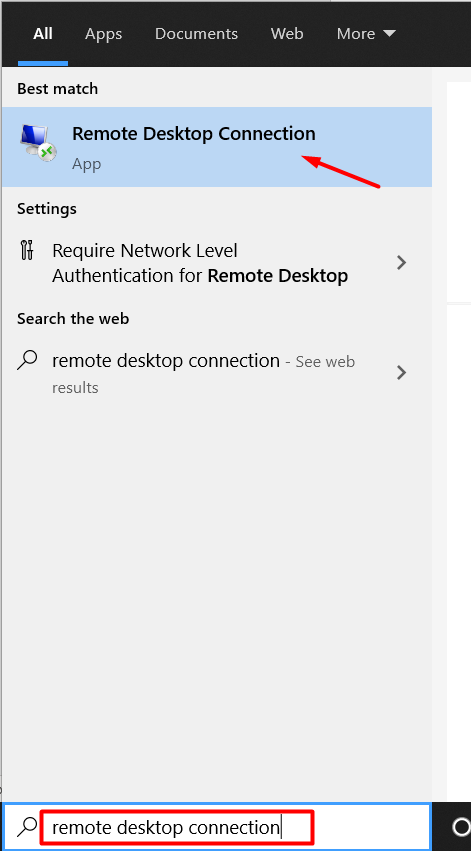
Task: Launch Remote Desktop Connection from its title text
Action: click(x=194, y=134)
